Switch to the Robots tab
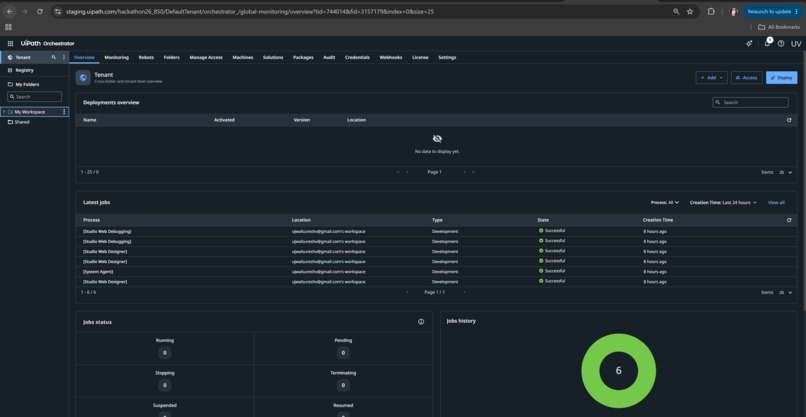 146,58
